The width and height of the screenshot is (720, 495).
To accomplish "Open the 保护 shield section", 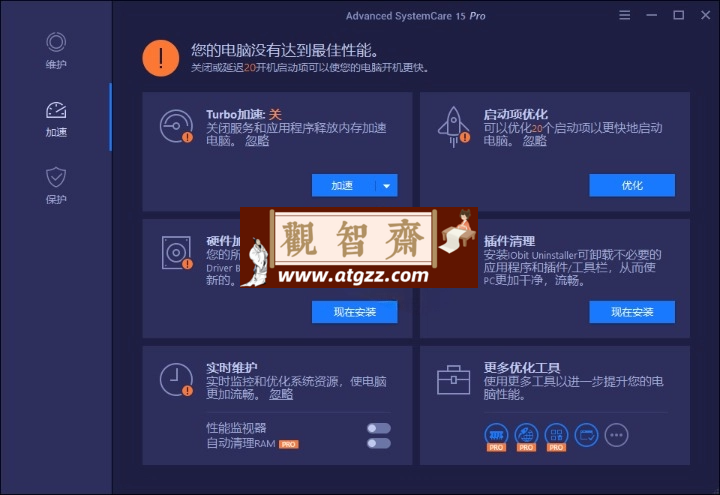I will click(x=56, y=186).
